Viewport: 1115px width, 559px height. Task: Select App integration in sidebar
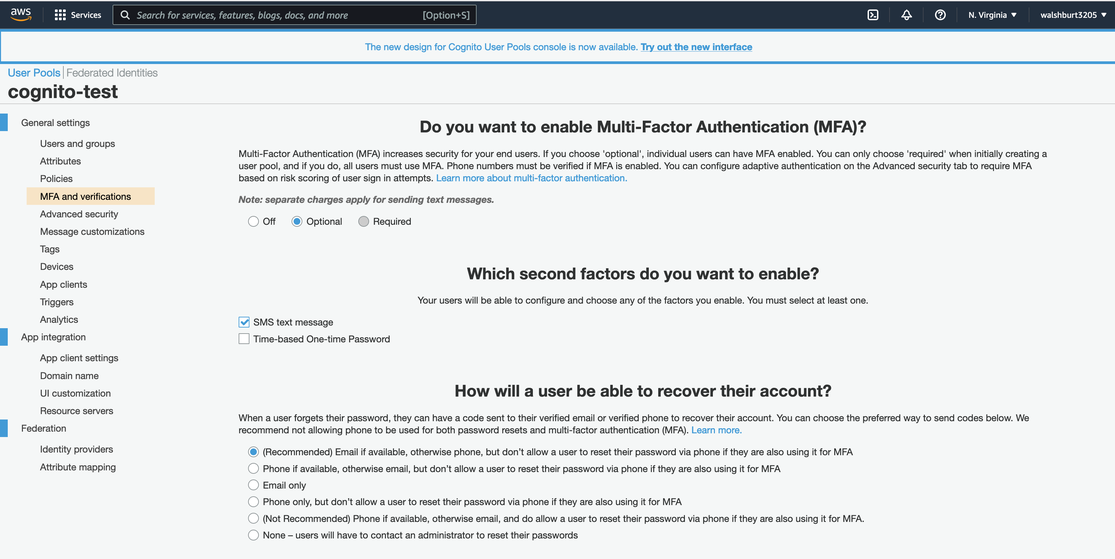pyautogui.click(x=53, y=337)
